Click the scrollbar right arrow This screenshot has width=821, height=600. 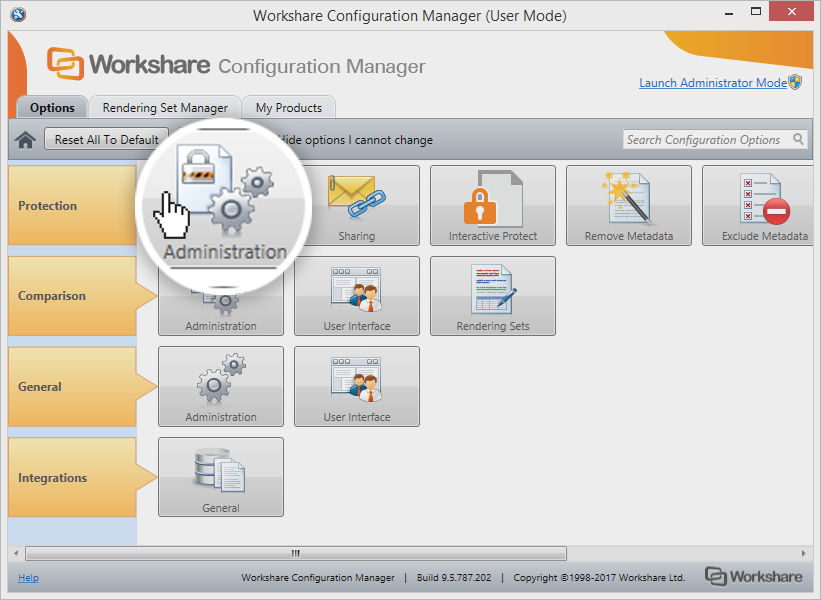(804, 553)
